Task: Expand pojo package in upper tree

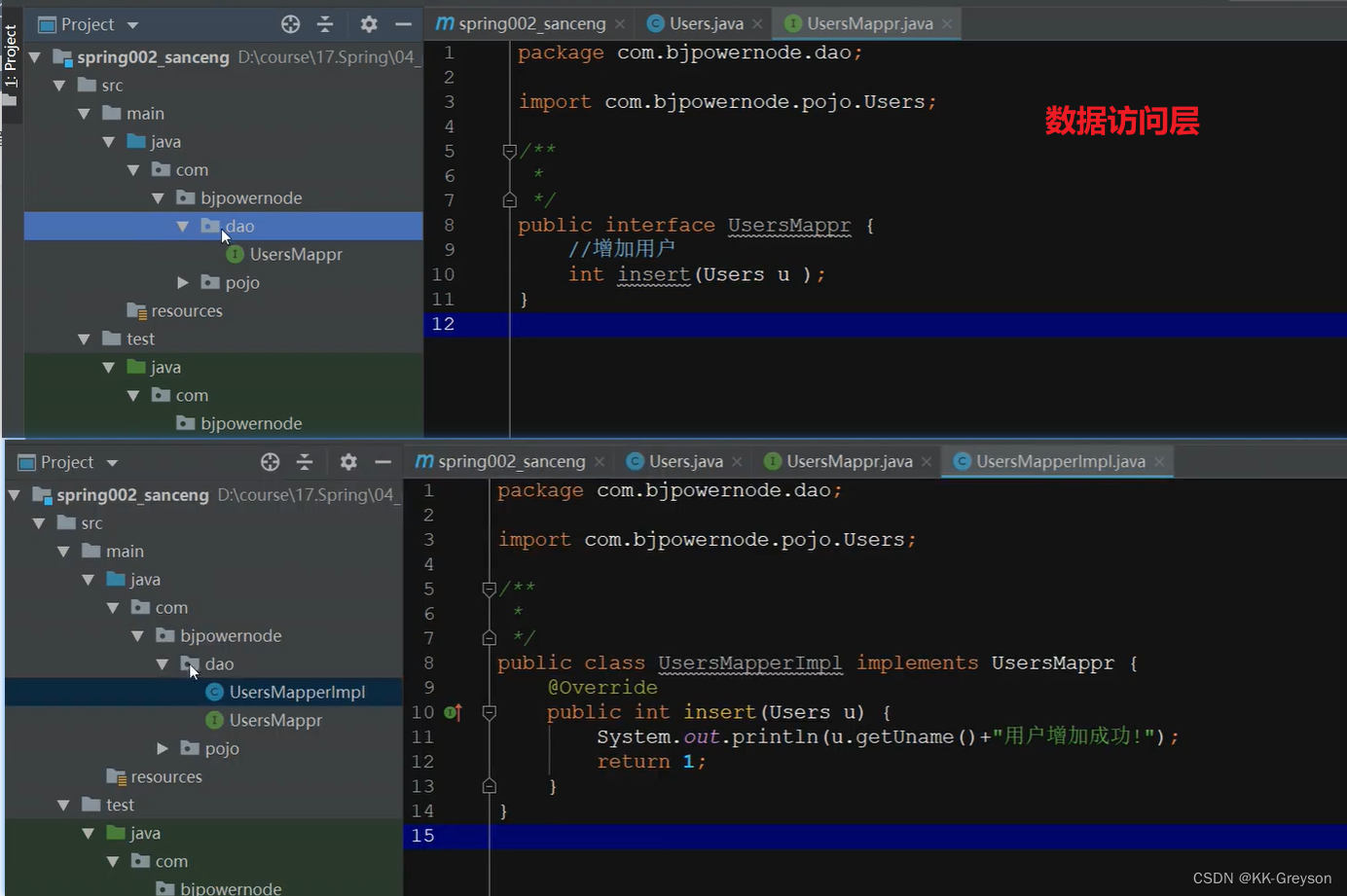Action: point(182,283)
